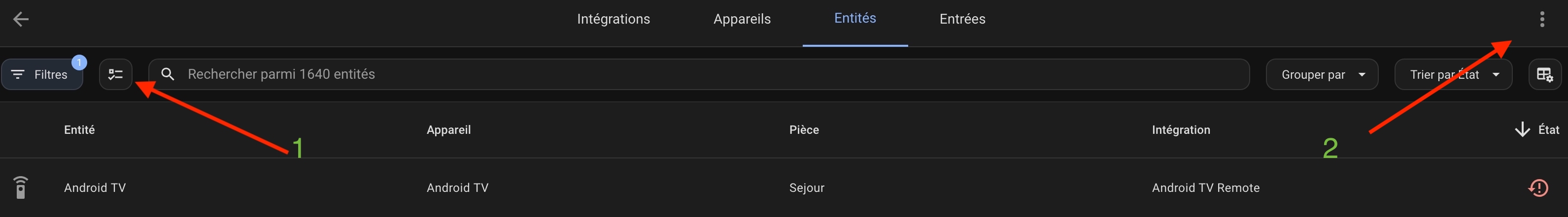The image size is (1568, 217).
Task: Enable selection mode with the checklist icon
Action: coord(116,75)
